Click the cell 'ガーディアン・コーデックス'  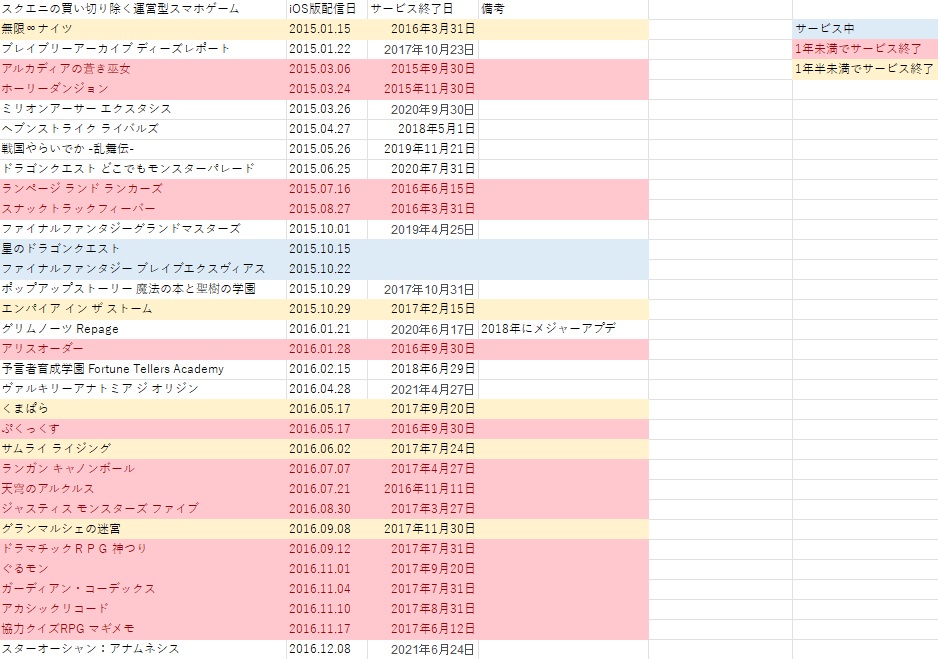143,589
